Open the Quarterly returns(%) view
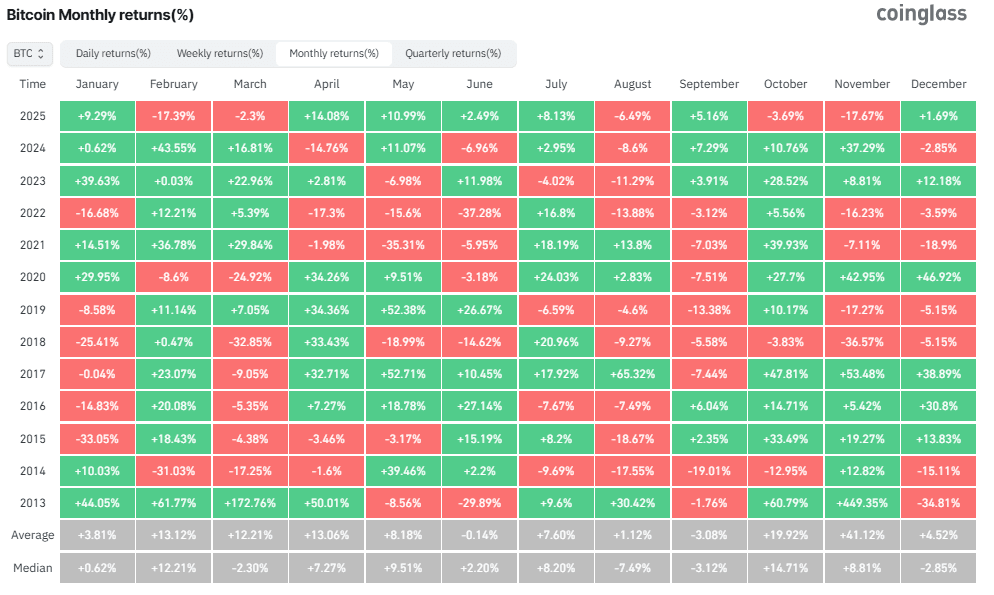Viewport: 994px width, 595px height. [x=455, y=54]
